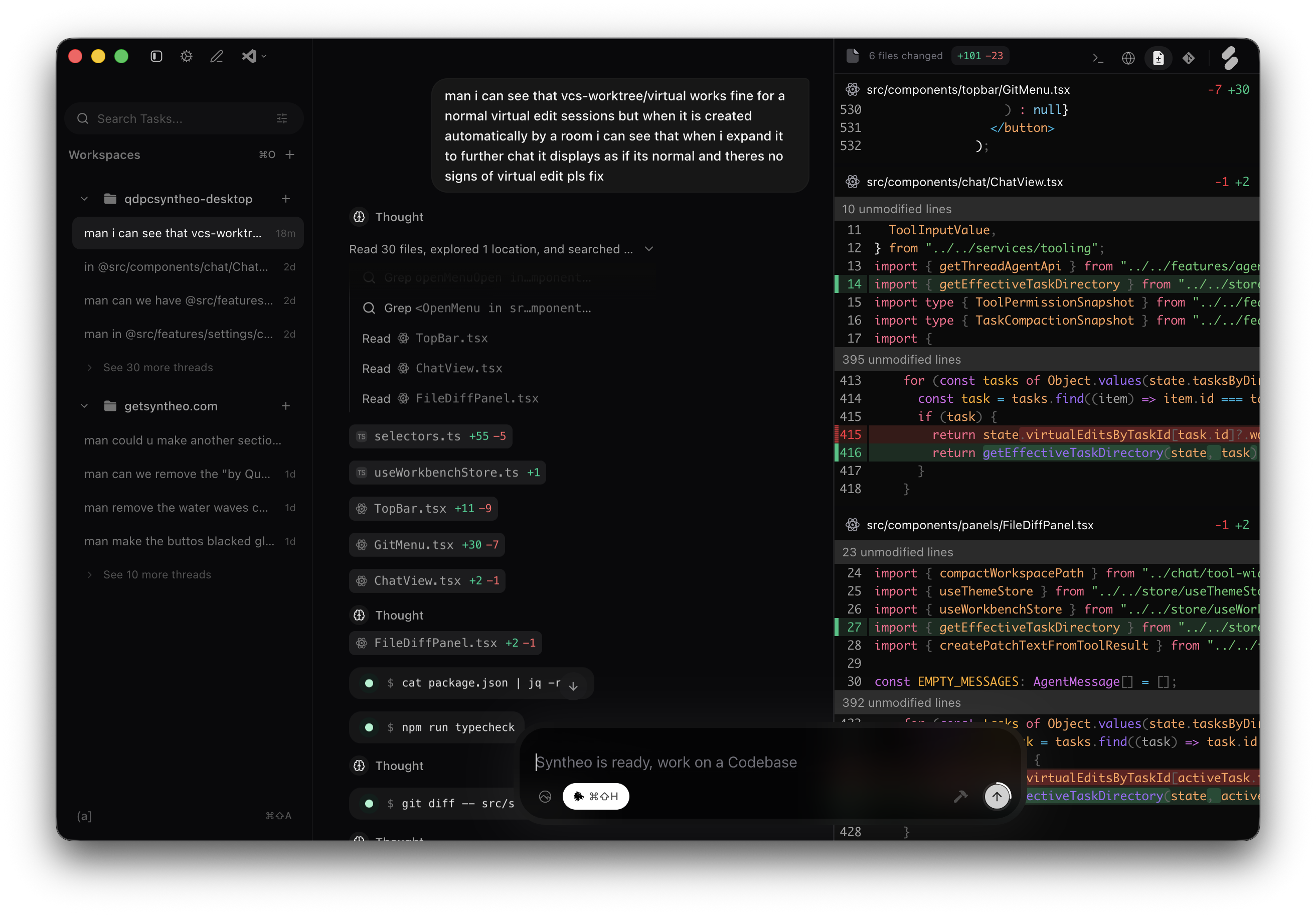Viewport: 1316px width, 915px height.
Task: Open Read TopBar.tsx entry
Action: [x=425, y=338]
